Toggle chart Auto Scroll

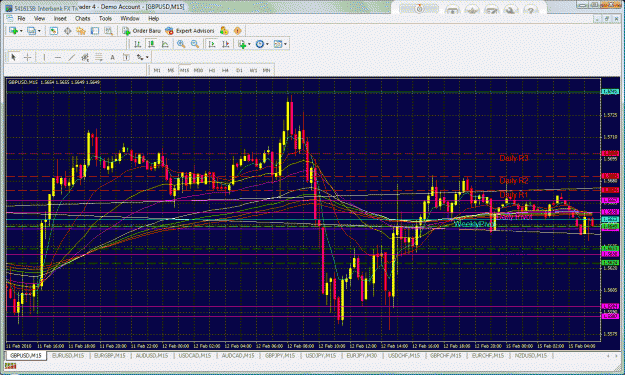pos(212,44)
